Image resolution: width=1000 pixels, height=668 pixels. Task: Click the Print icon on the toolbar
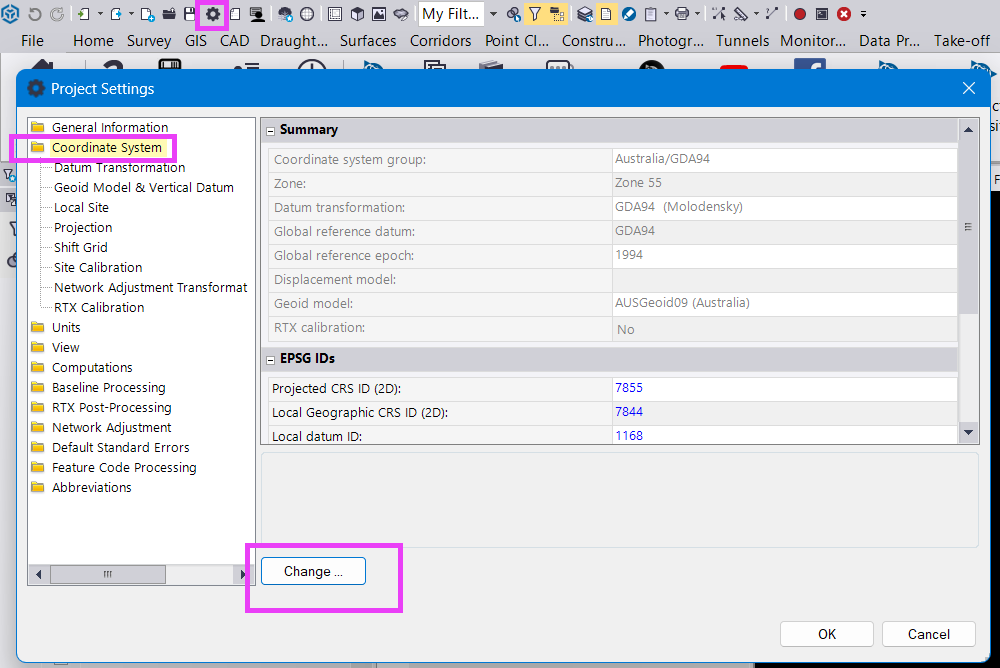pyautogui.click(x=681, y=14)
